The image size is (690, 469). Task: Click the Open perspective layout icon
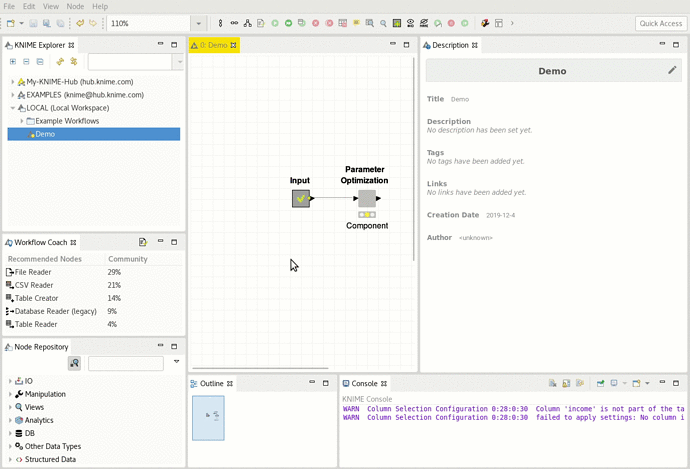tap(499, 23)
